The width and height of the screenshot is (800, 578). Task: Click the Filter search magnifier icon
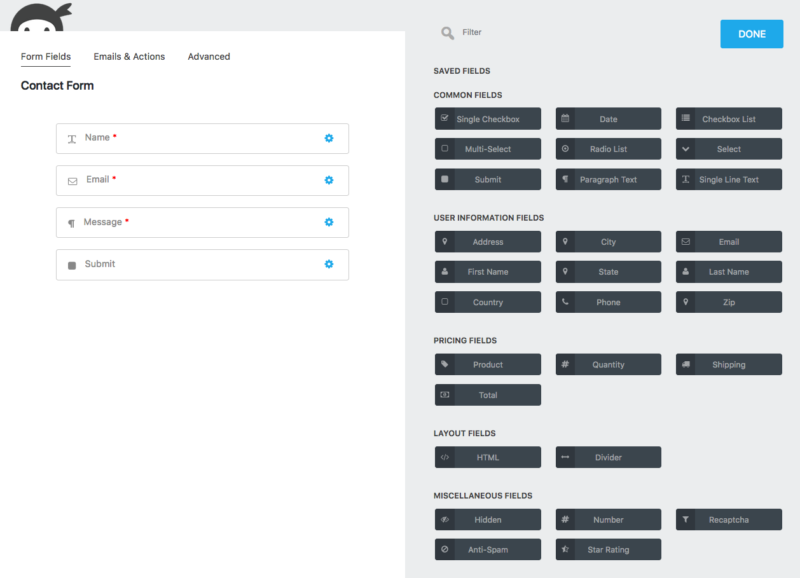[447, 33]
